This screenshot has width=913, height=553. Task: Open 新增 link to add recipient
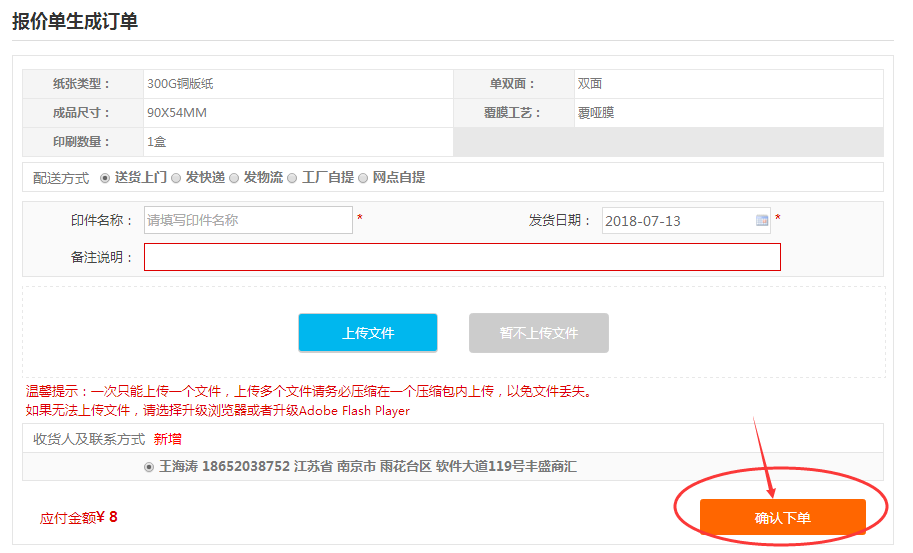(x=167, y=439)
